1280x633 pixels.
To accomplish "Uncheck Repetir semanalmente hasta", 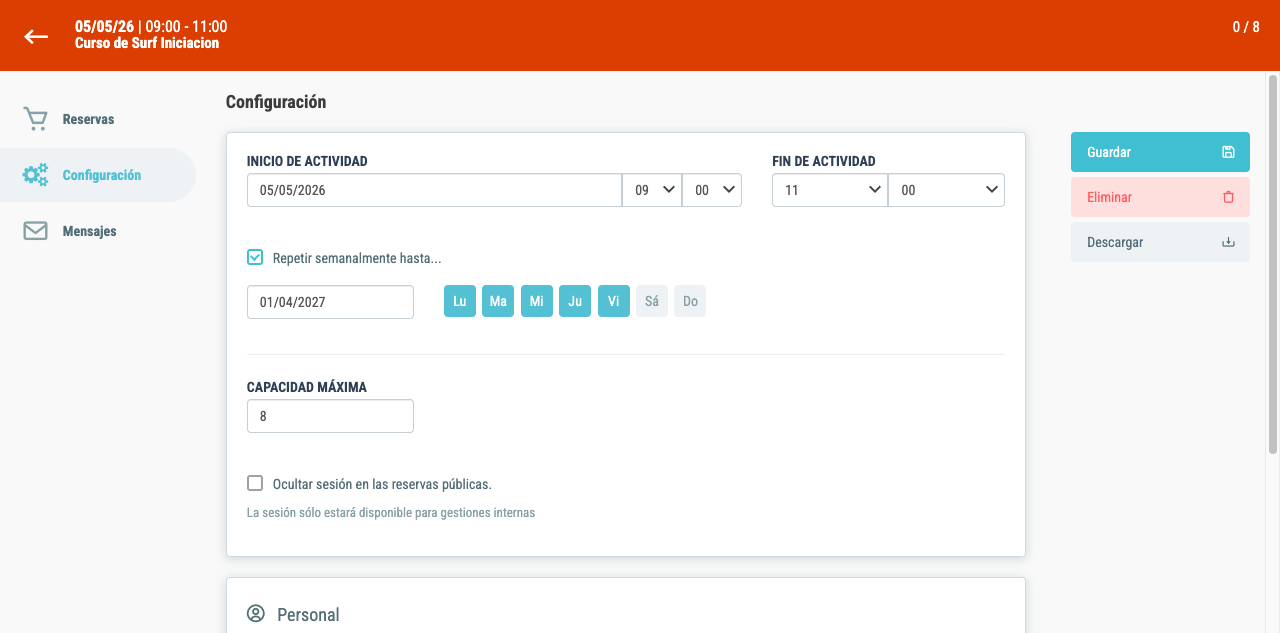I will coord(255,258).
